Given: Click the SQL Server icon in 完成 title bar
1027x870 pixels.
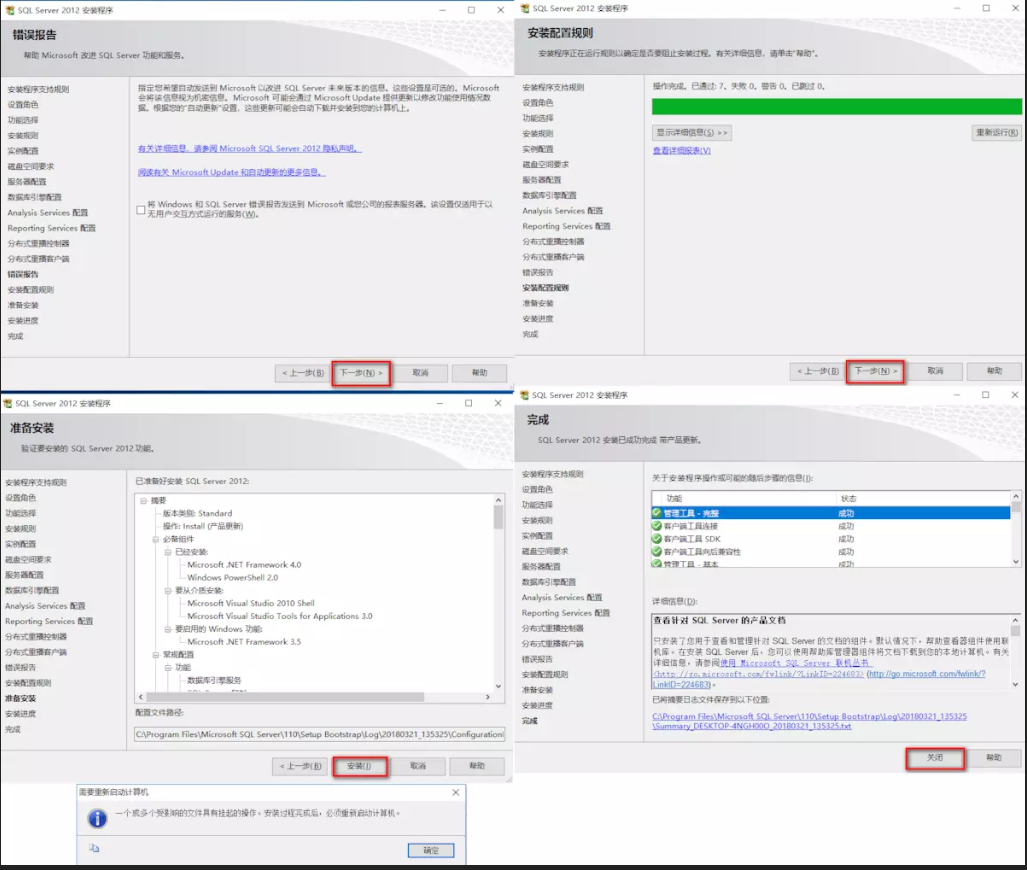Looking at the screenshot, I should coord(524,395).
